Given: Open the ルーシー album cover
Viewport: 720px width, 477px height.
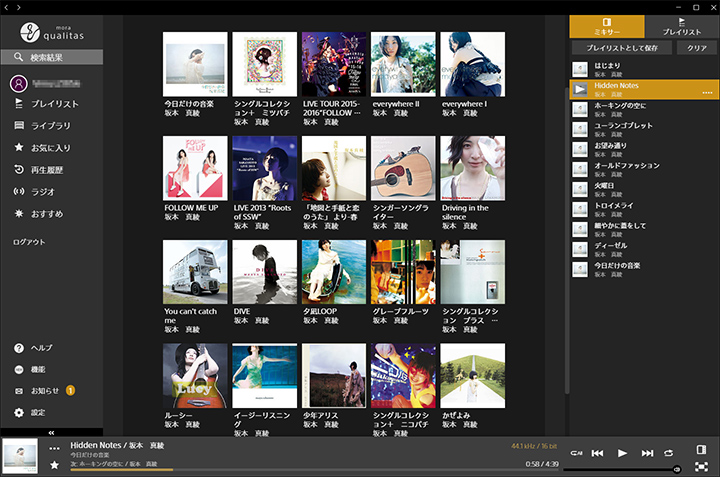Looking at the screenshot, I should (x=195, y=376).
